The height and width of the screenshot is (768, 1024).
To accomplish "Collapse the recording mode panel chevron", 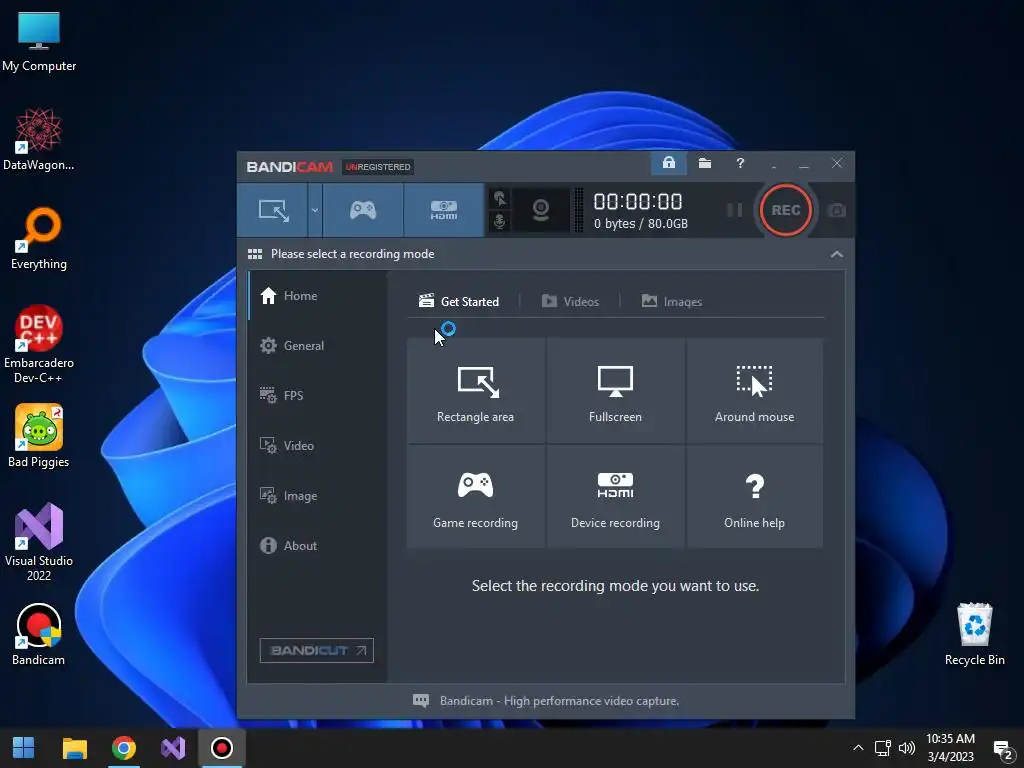I will point(837,254).
